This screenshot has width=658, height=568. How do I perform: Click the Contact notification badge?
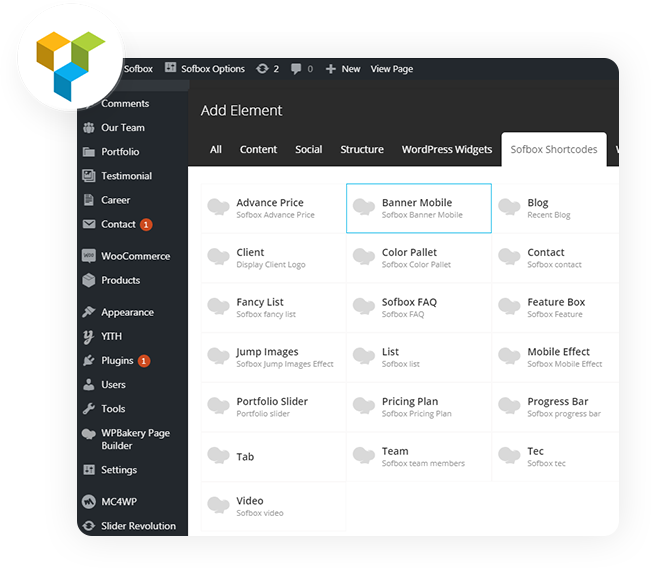click(146, 225)
